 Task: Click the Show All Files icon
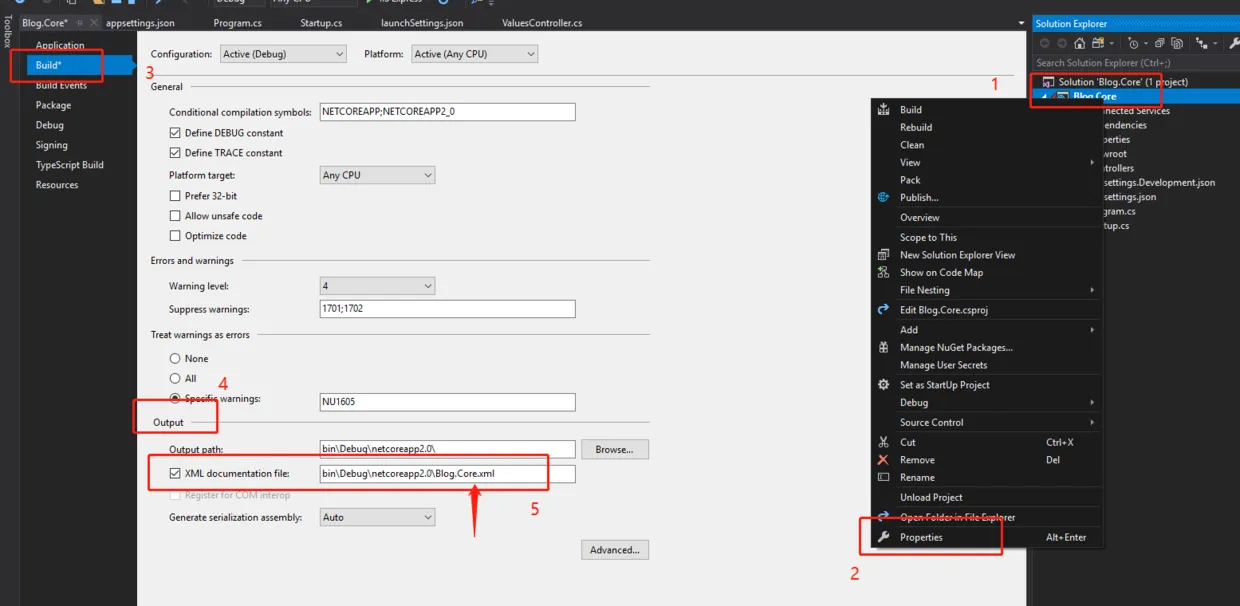tap(1177, 44)
